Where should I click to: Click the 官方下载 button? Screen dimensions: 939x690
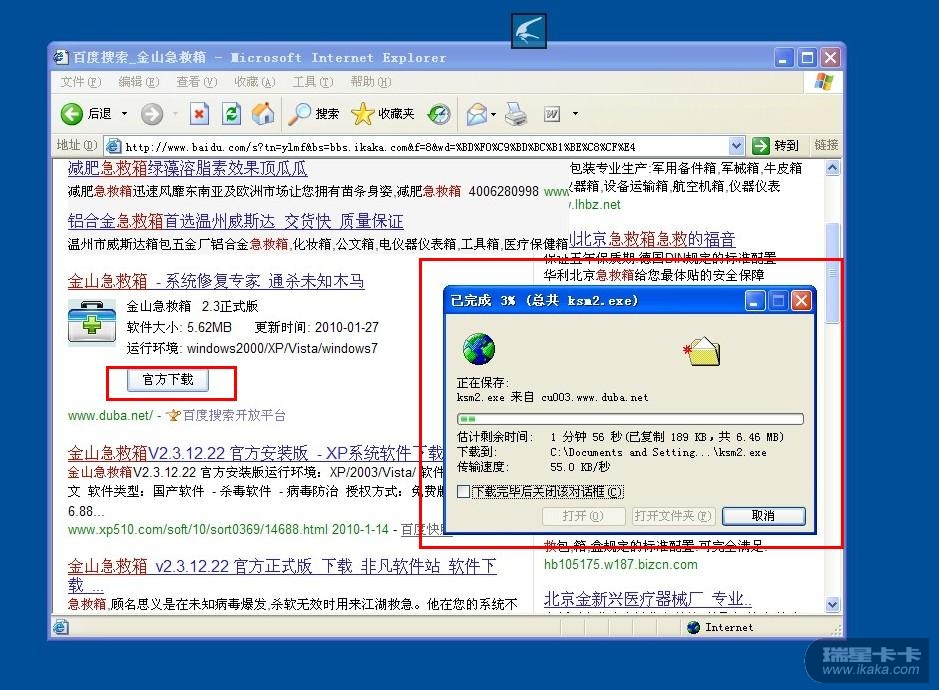click(168, 380)
